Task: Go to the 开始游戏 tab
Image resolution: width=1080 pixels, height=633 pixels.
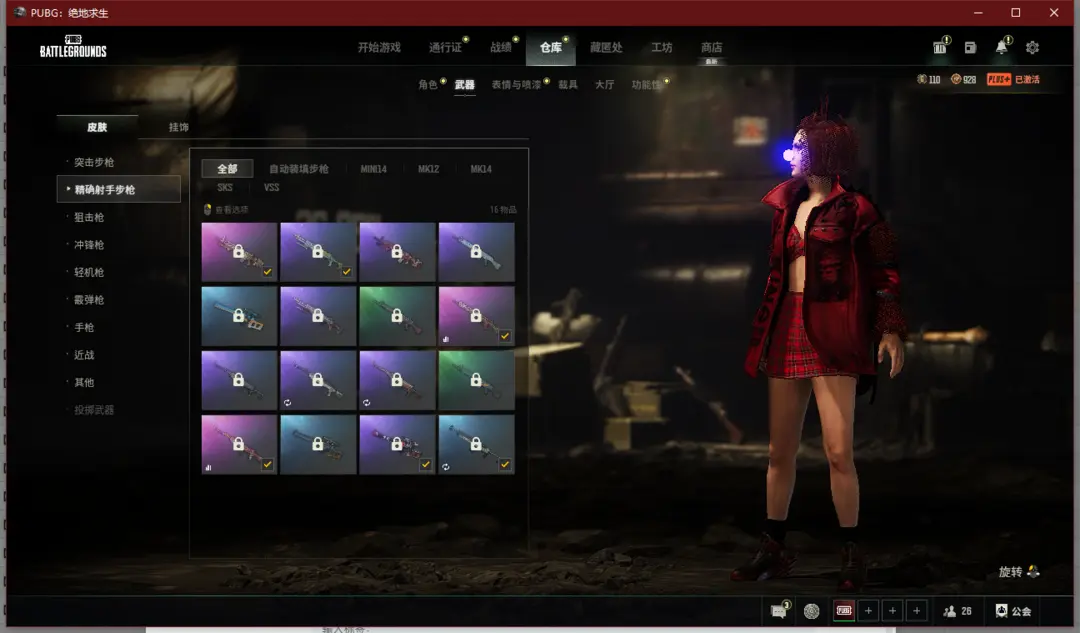Action: (x=379, y=48)
